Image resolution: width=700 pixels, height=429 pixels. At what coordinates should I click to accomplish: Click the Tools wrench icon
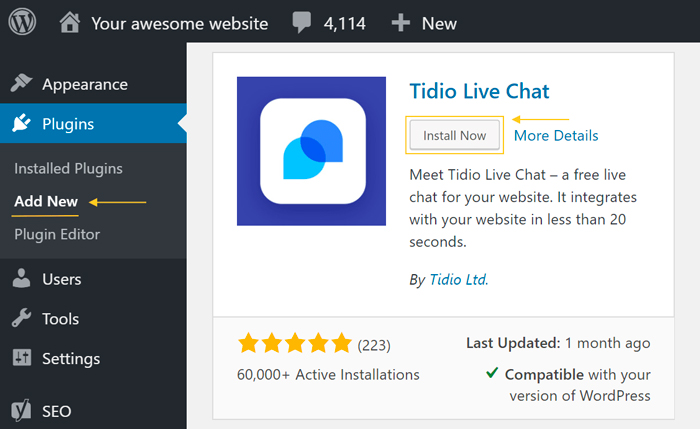click(21, 318)
